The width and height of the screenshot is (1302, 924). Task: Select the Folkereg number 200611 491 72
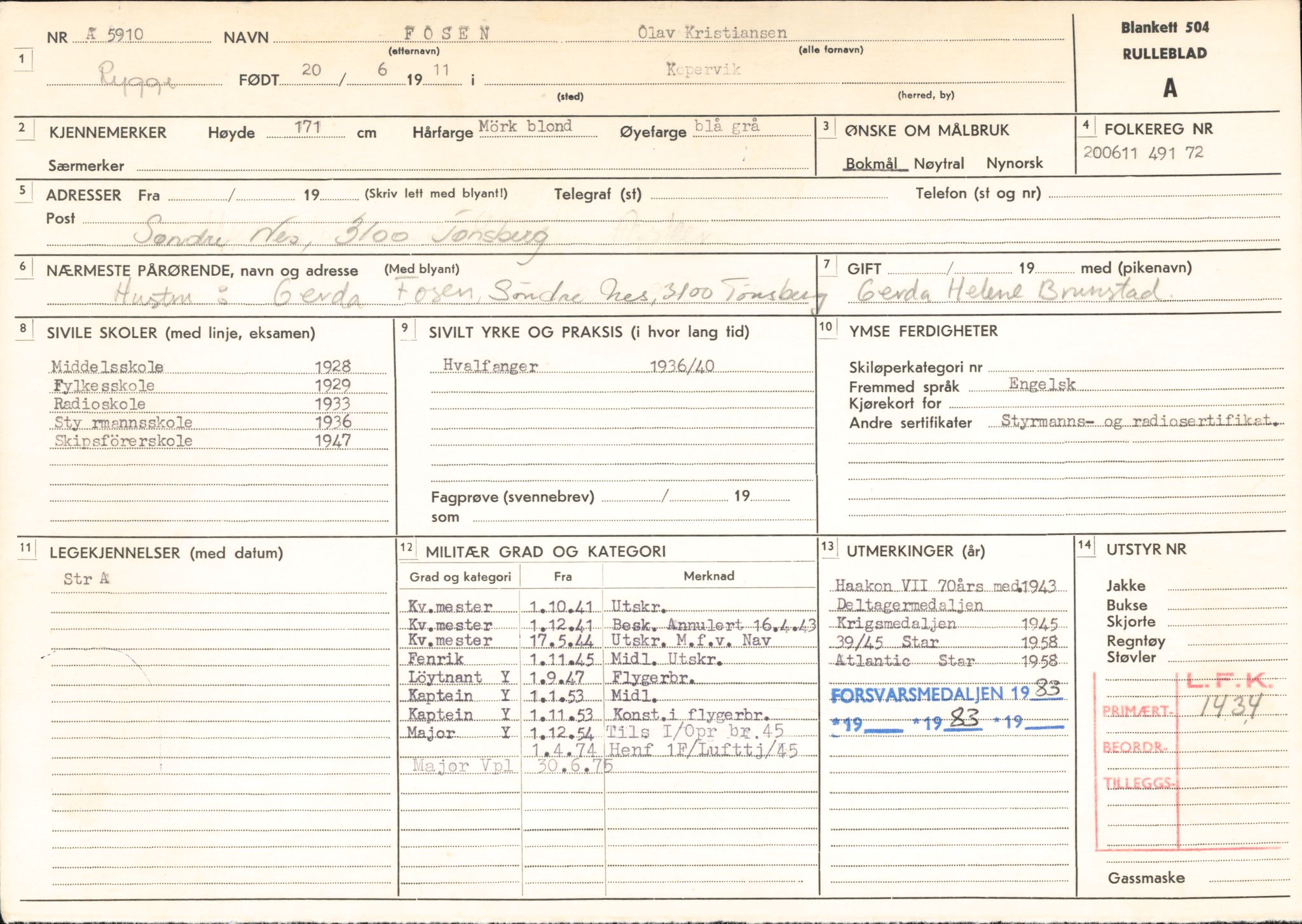[1143, 153]
